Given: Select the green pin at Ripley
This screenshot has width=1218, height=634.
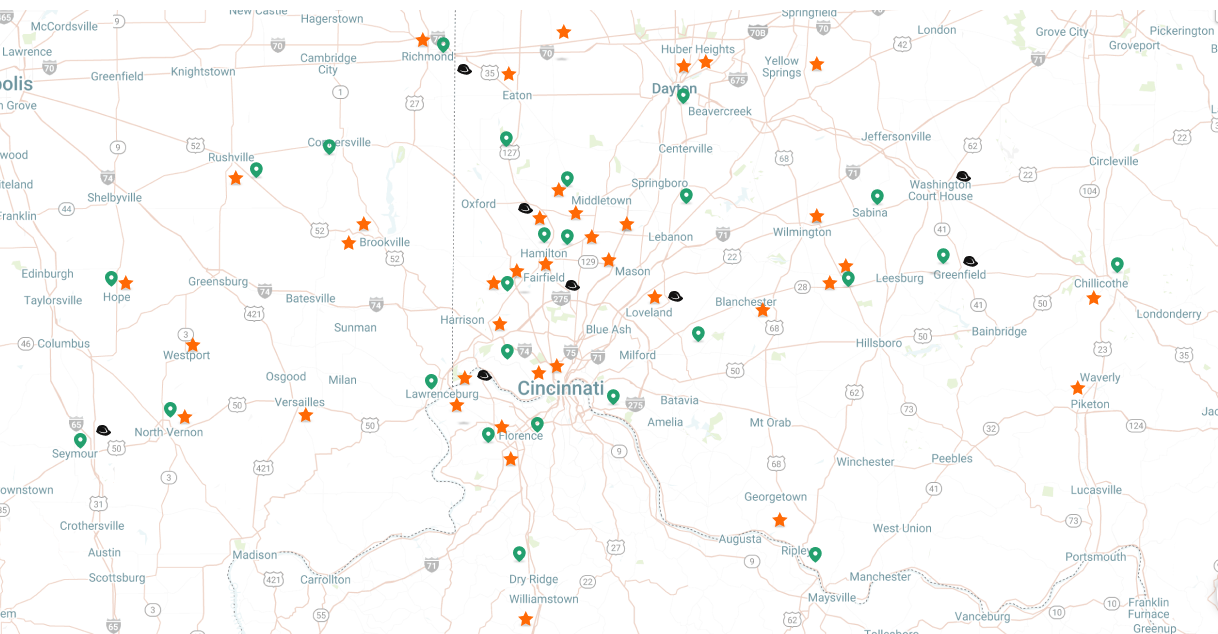Looking at the screenshot, I should point(815,554).
